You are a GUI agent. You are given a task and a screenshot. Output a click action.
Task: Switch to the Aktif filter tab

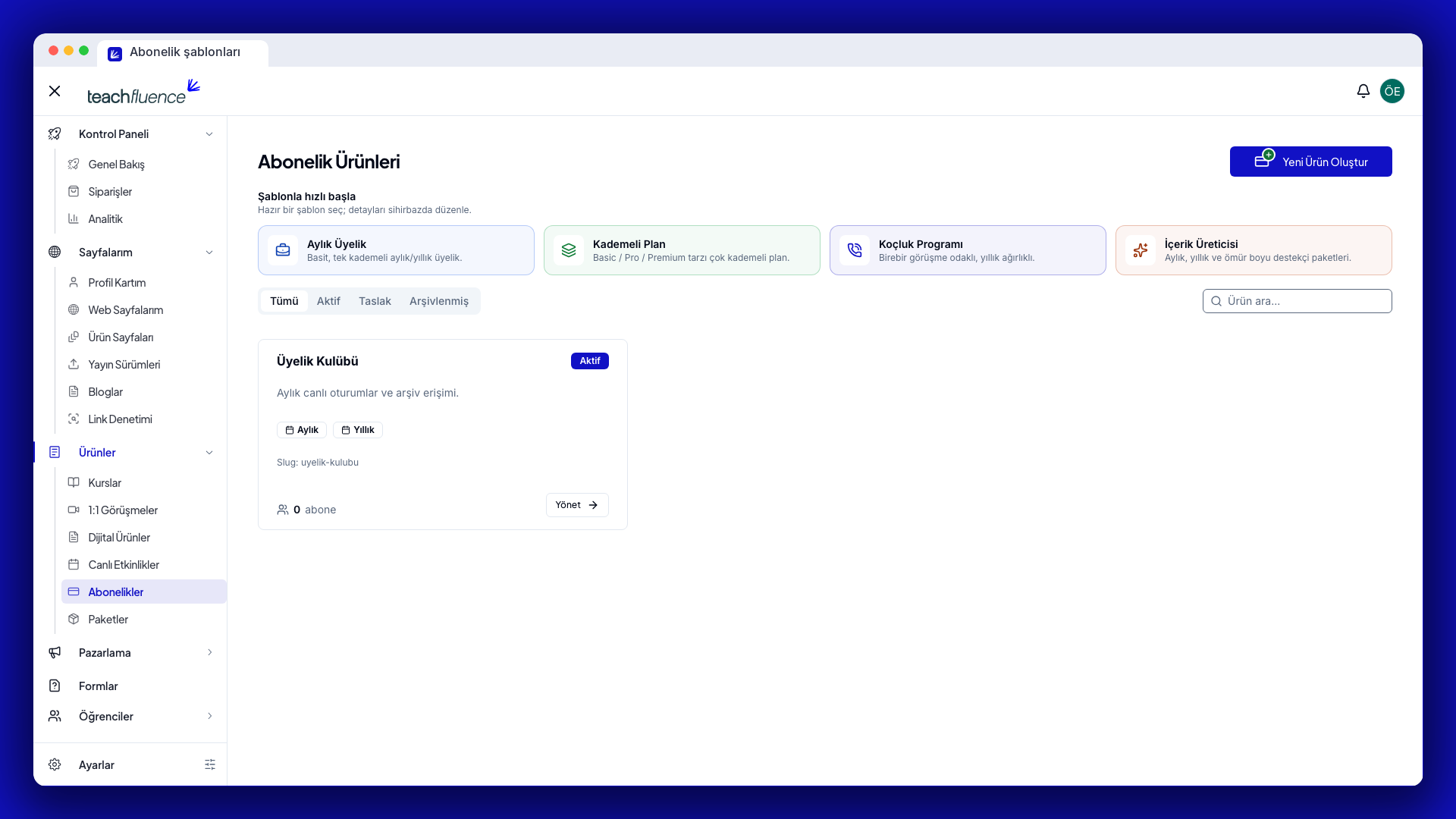328,301
